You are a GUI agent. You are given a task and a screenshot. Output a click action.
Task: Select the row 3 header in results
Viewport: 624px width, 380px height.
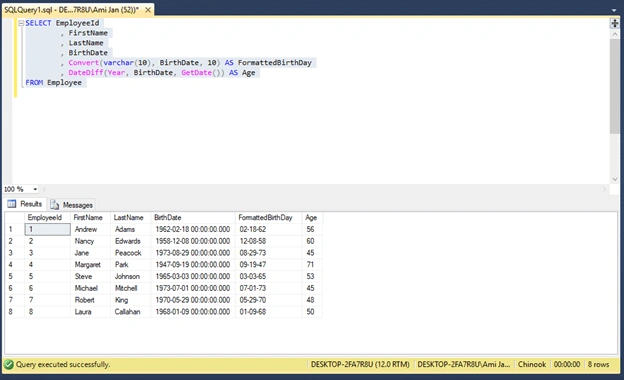(14, 253)
